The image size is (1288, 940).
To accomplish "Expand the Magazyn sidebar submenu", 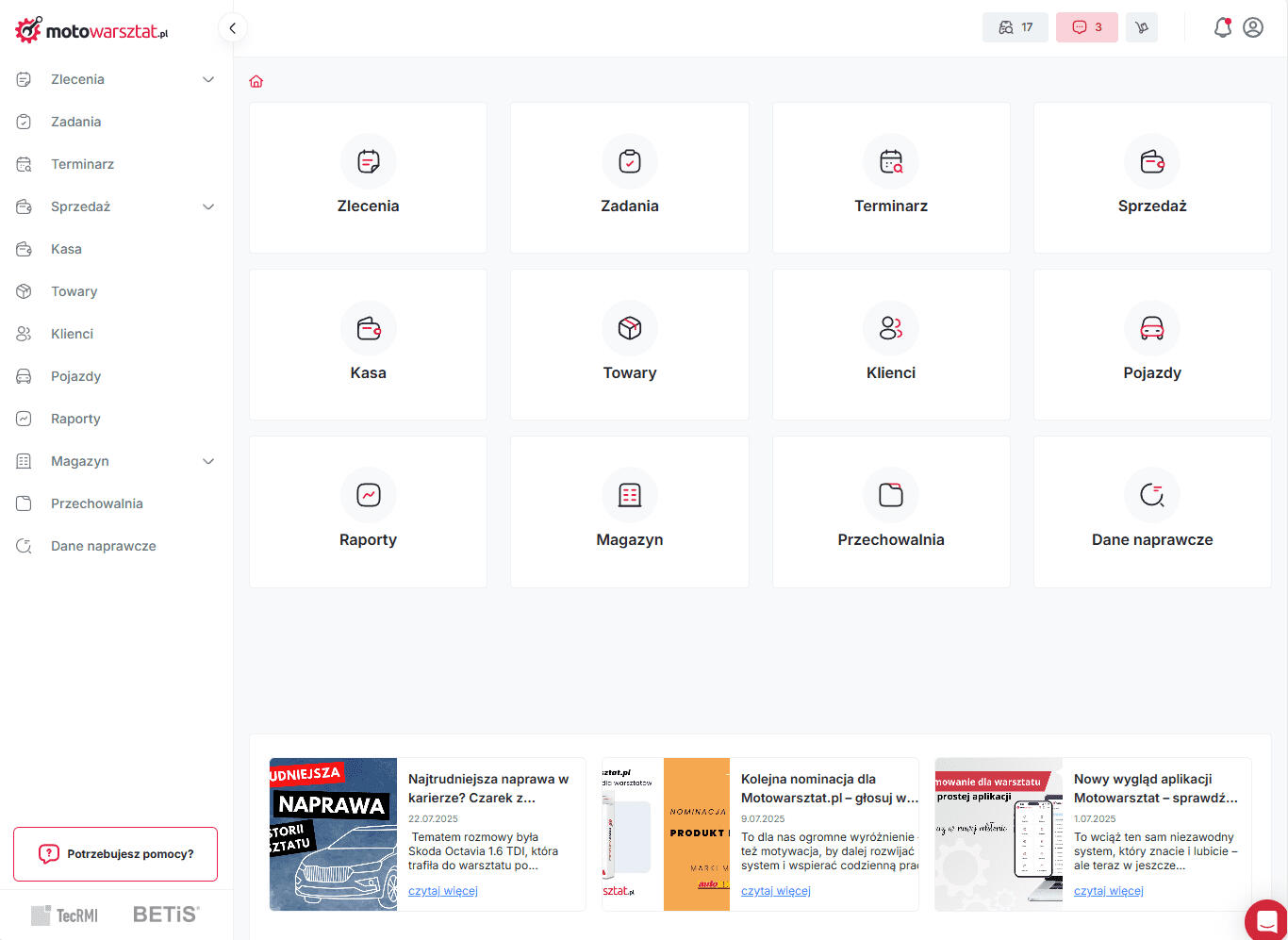I will coord(208,462).
